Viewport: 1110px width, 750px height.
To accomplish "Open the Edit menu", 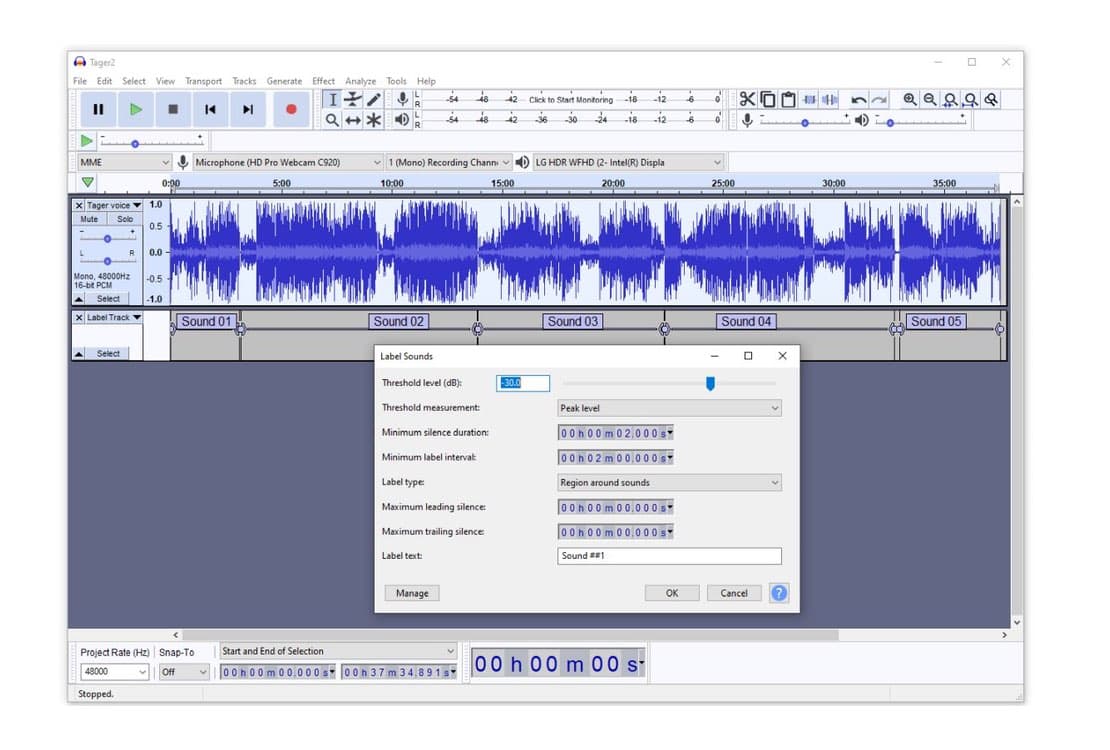I will point(104,81).
